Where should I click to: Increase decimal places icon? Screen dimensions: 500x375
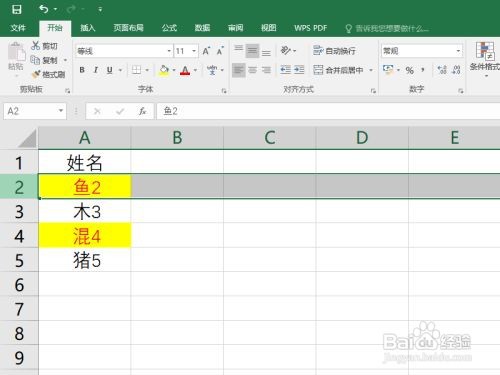click(442, 70)
